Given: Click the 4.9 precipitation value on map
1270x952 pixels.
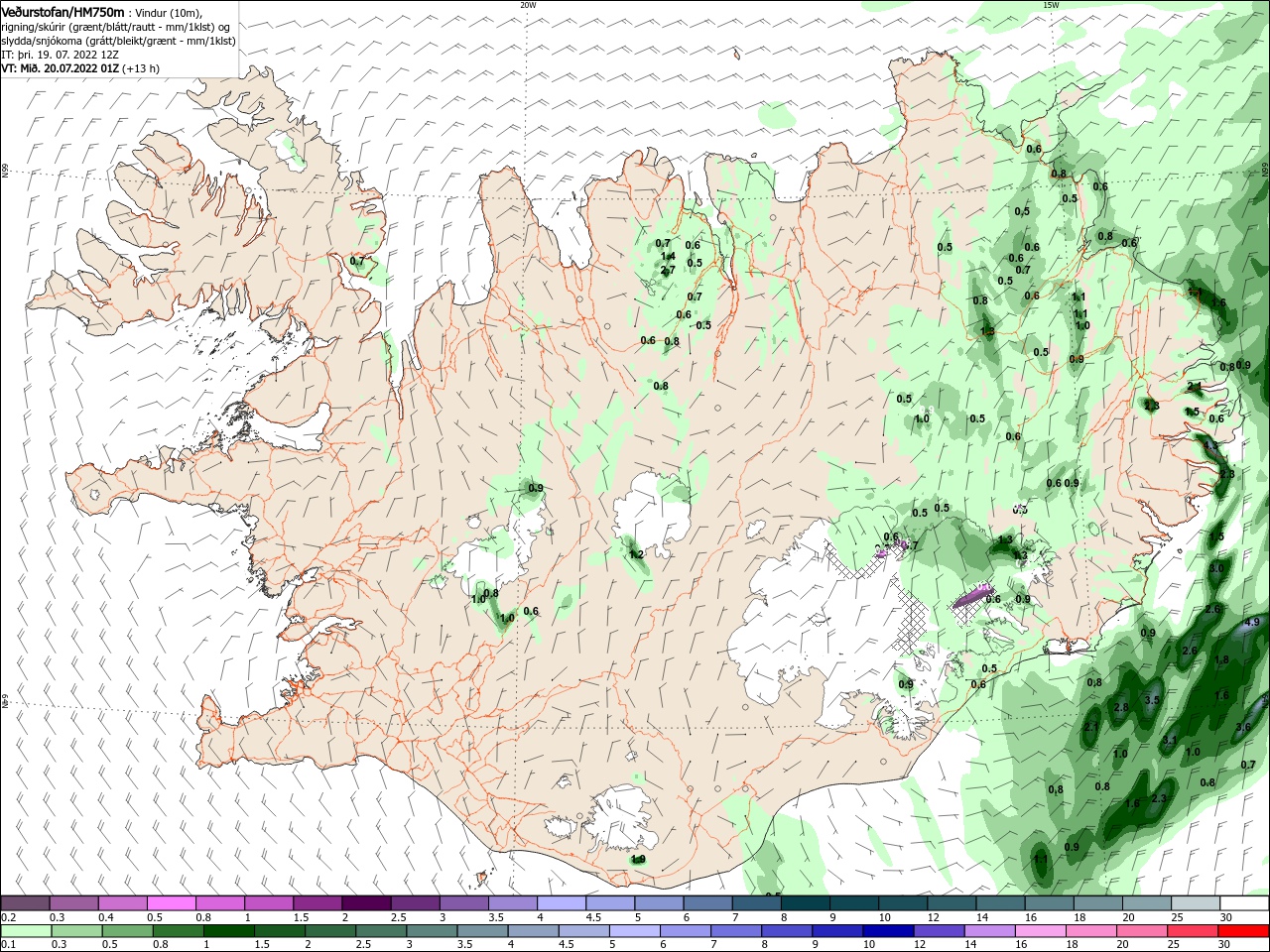Looking at the screenshot, I should (1251, 623).
